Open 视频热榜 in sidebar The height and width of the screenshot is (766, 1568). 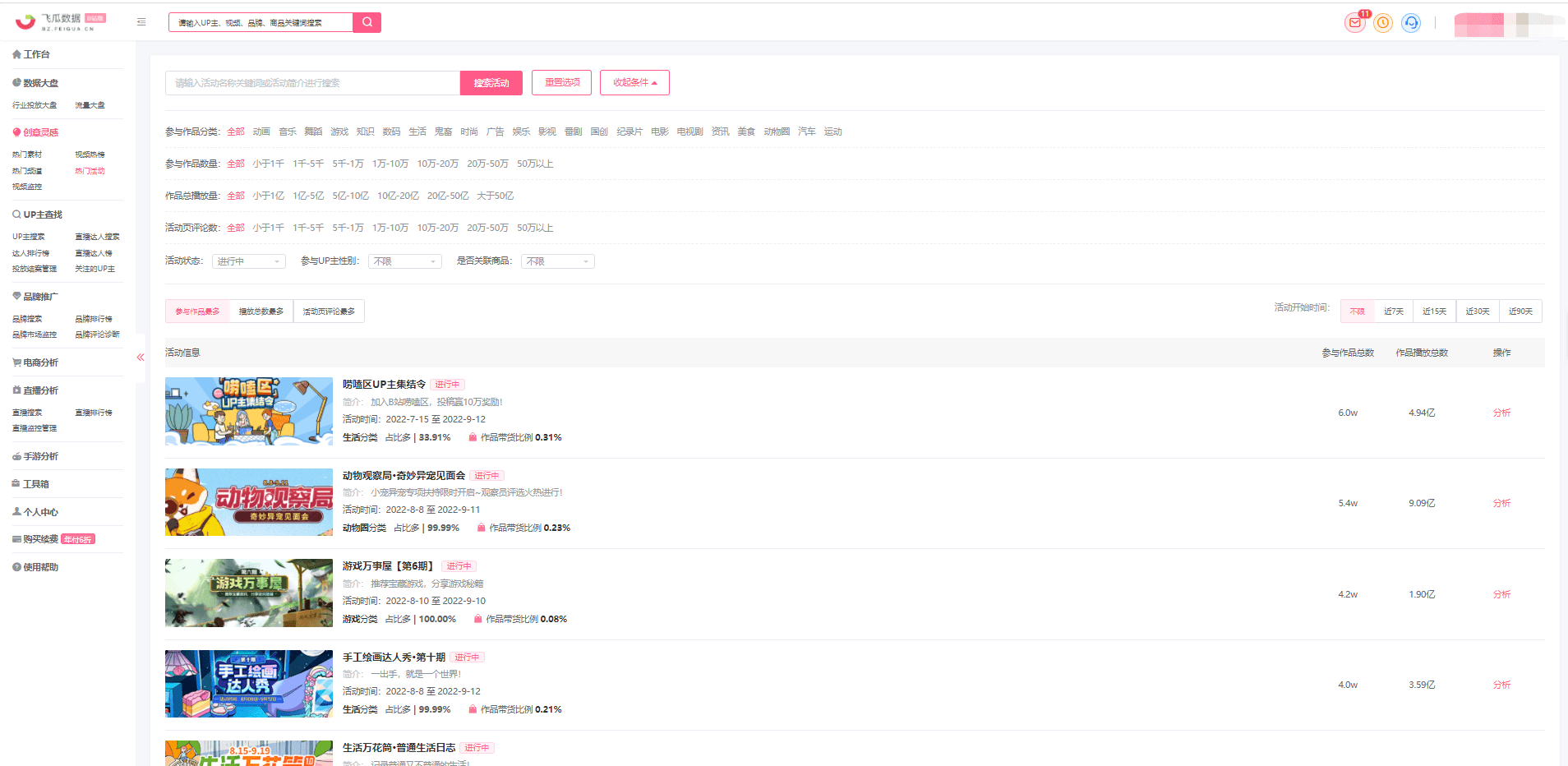[90, 155]
